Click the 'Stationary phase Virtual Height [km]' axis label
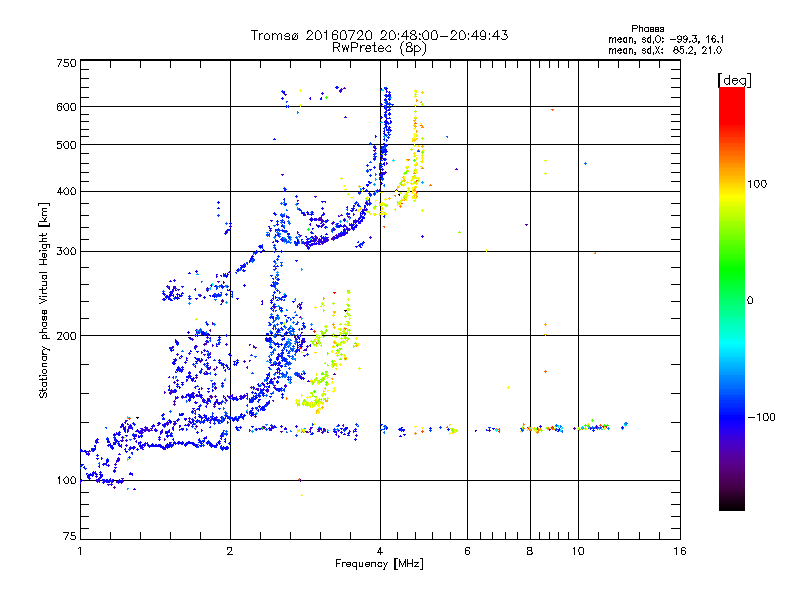Image resolution: width=800 pixels, height=600 pixels. click(x=44, y=301)
